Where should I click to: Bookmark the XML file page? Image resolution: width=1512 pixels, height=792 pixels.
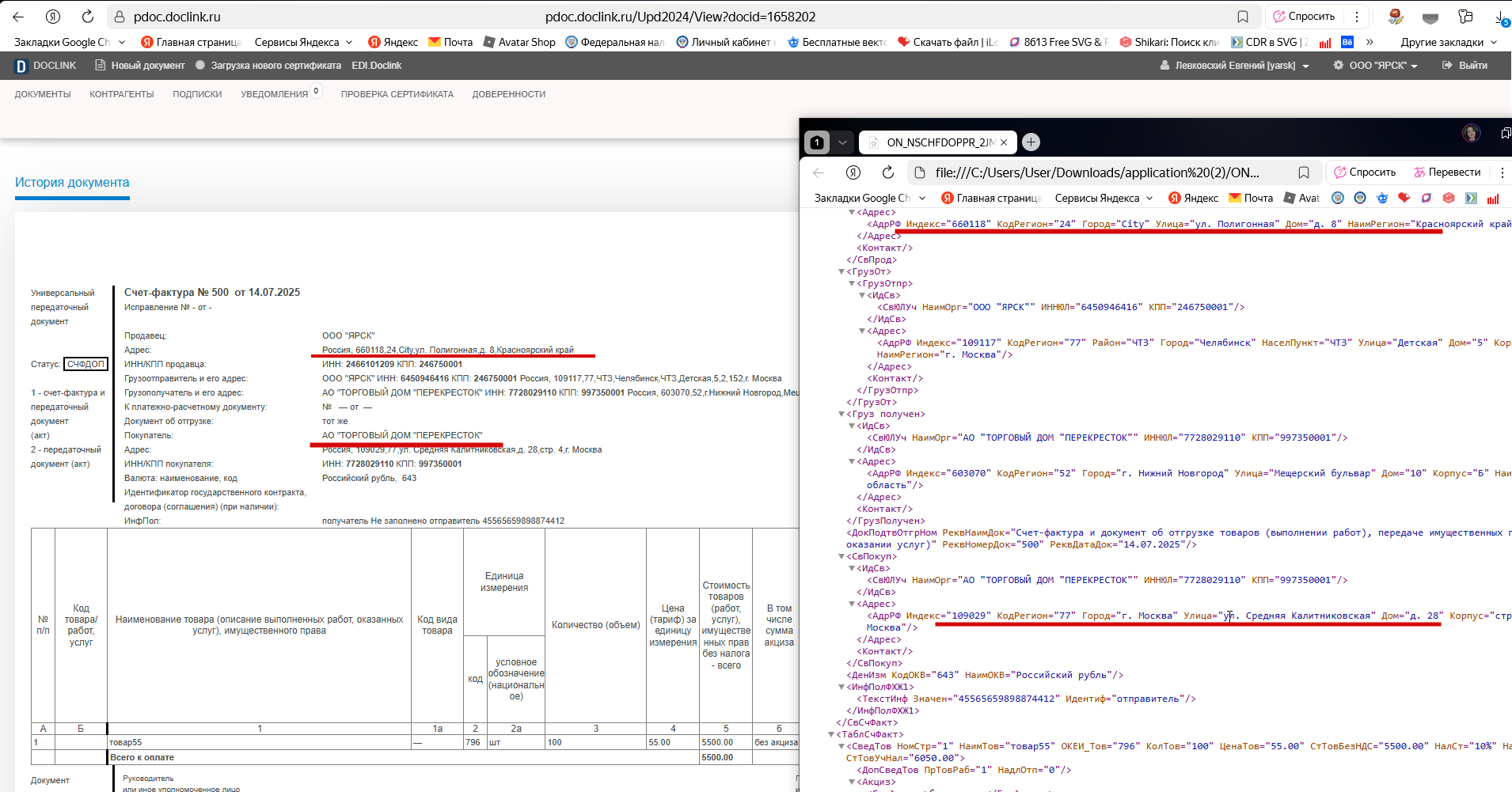click(1304, 172)
